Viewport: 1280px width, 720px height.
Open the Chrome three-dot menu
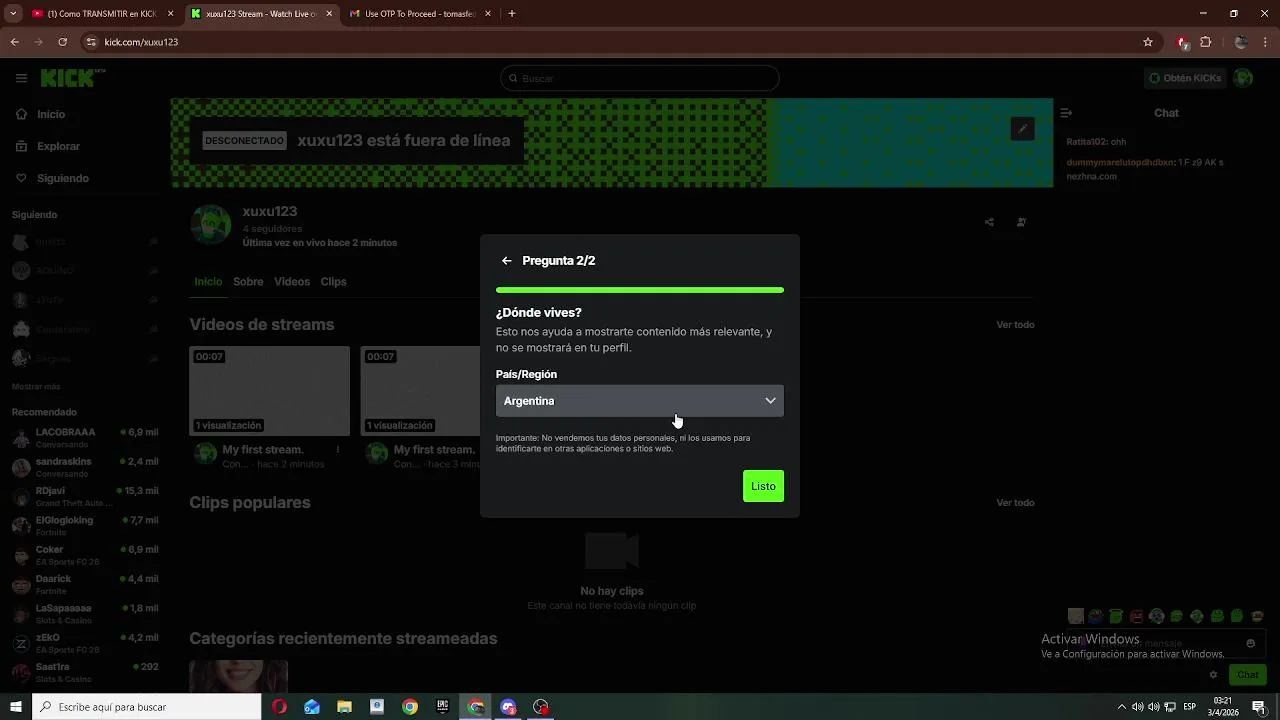click(x=1266, y=42)
